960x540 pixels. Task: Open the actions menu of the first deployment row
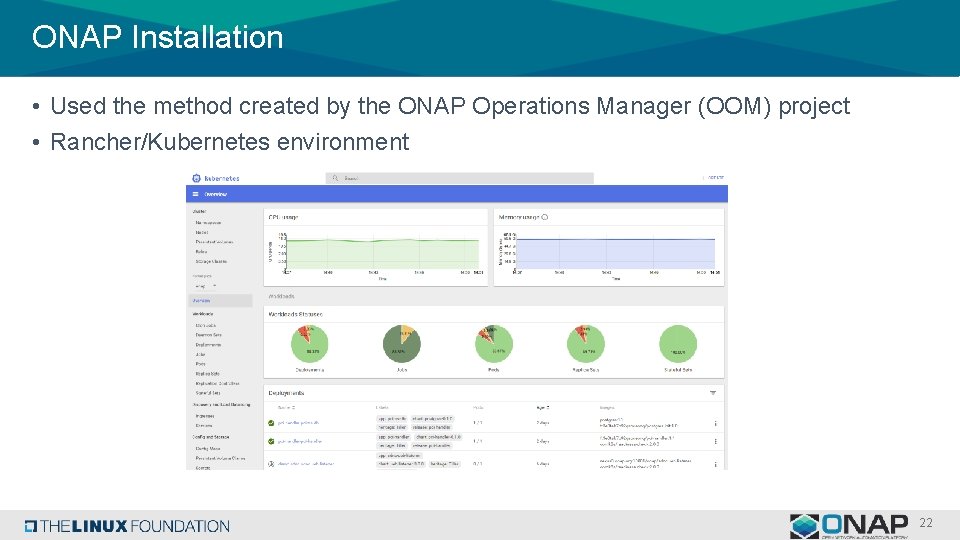715,423
